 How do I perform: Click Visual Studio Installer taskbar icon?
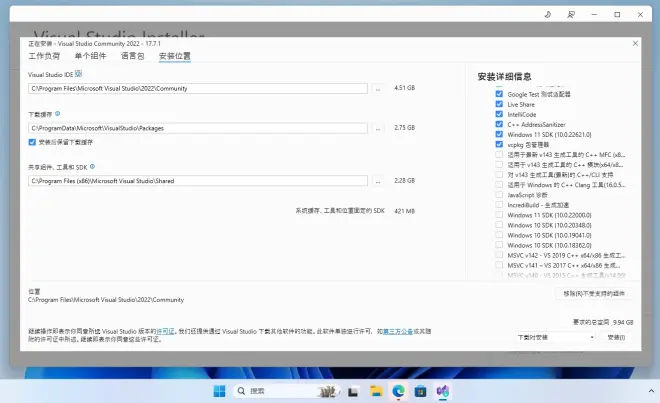tap(443, 392)
